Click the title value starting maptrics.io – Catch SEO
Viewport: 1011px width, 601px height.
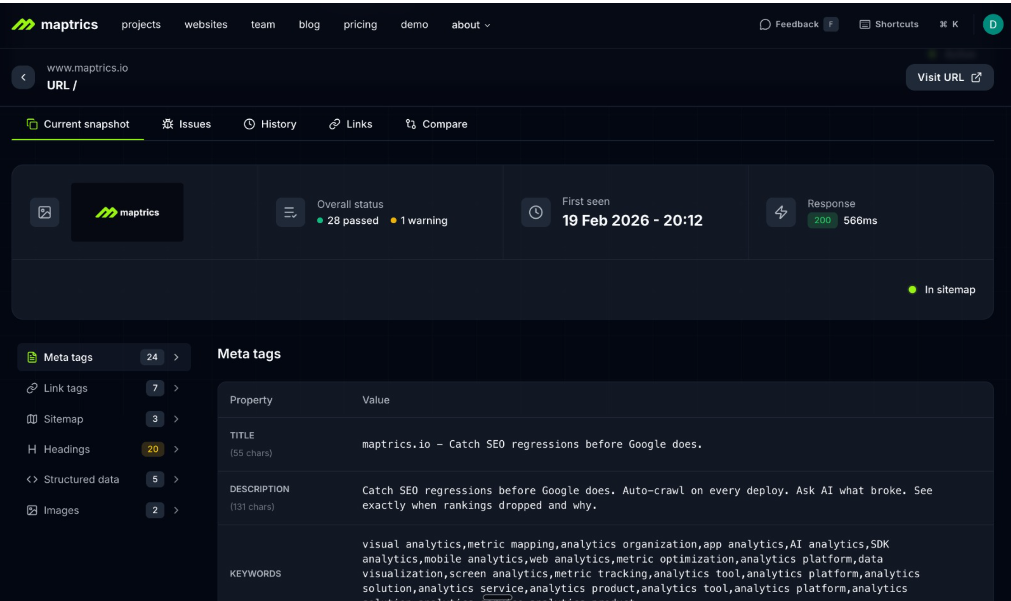click(x=532, y=444)
